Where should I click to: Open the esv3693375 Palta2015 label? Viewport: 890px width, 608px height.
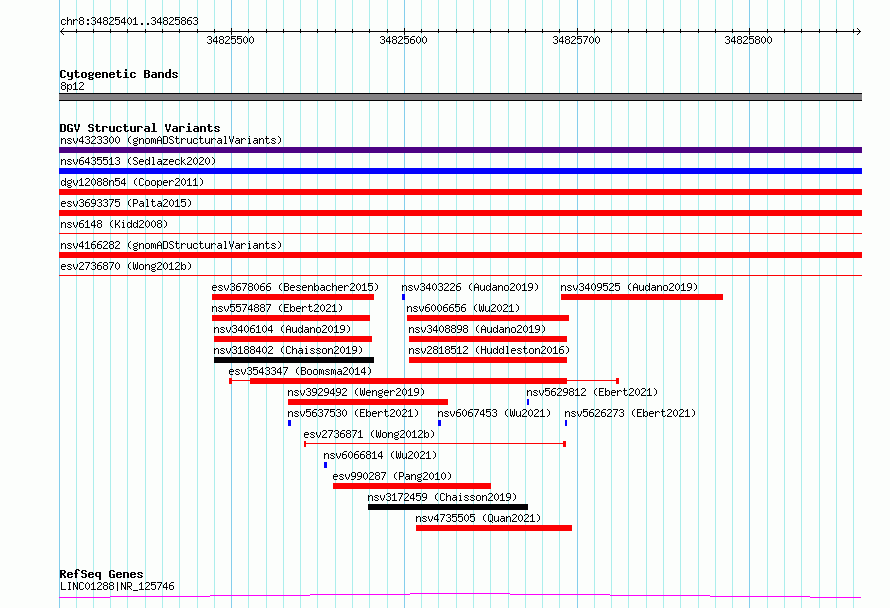click(126, 203)
